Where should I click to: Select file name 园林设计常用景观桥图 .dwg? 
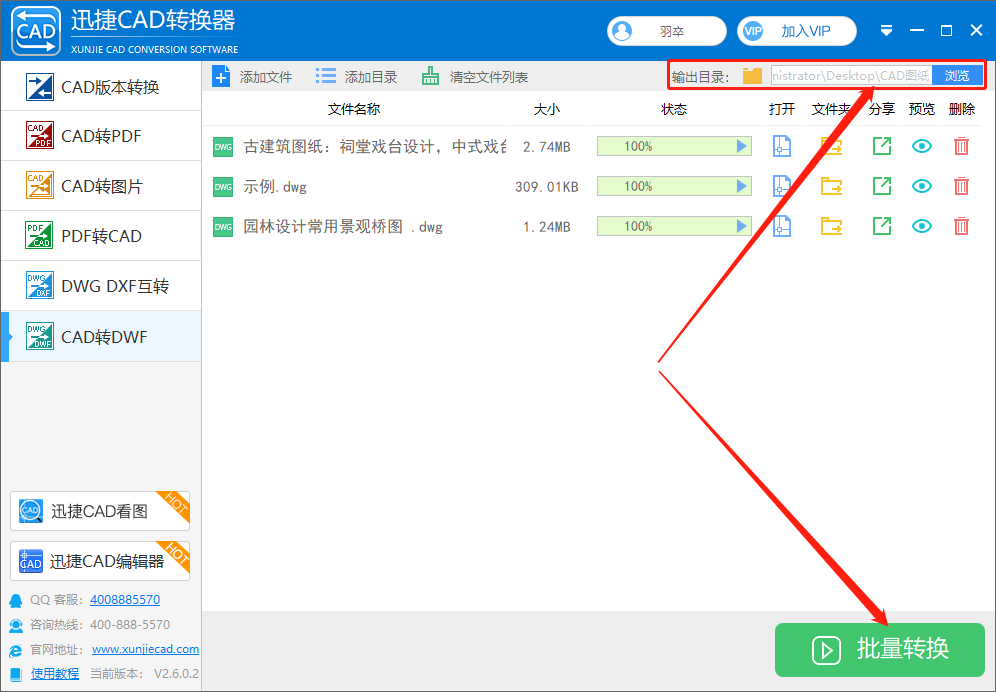point(343,227)
